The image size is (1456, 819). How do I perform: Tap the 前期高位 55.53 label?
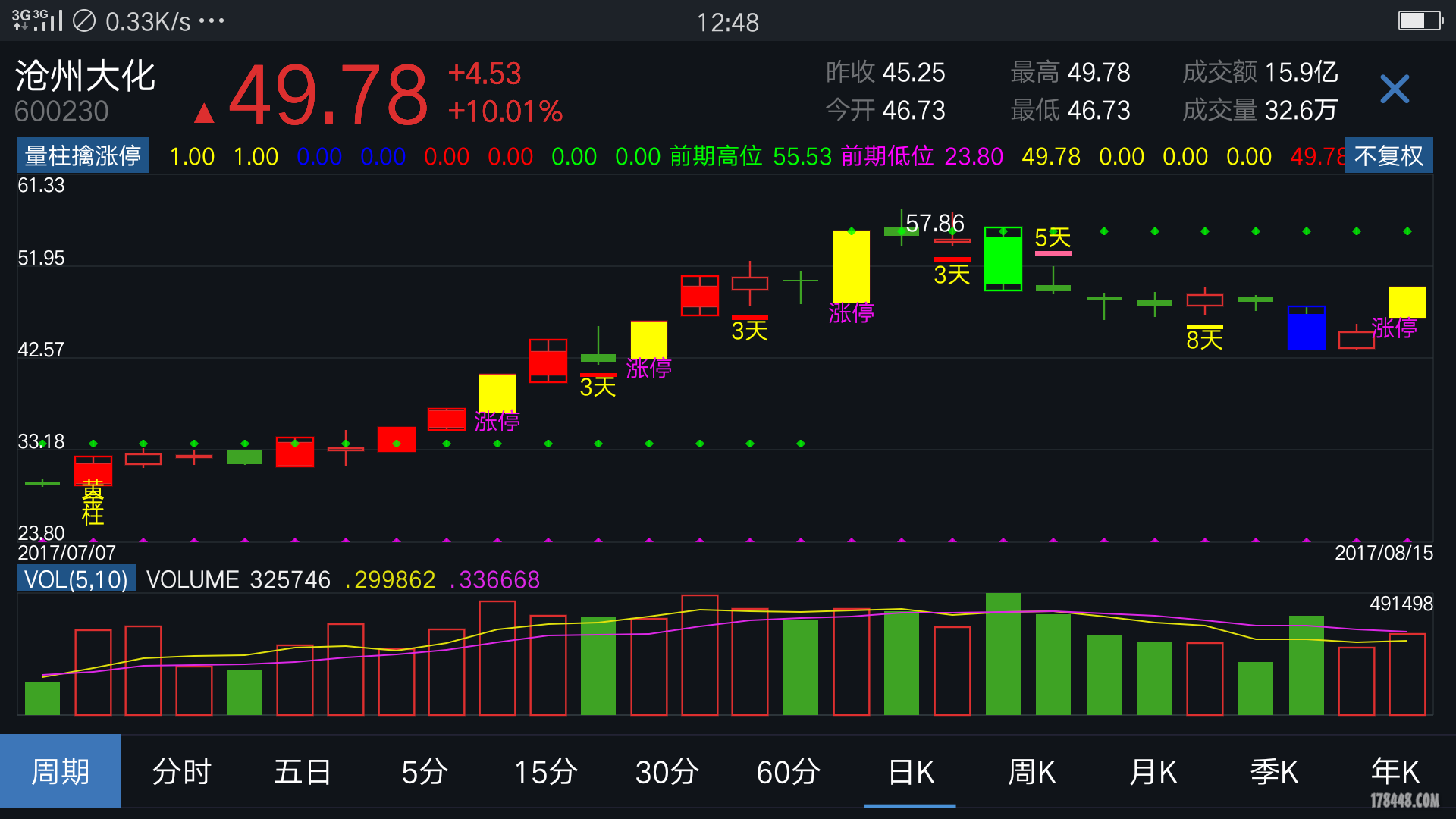tap(751, 156)
